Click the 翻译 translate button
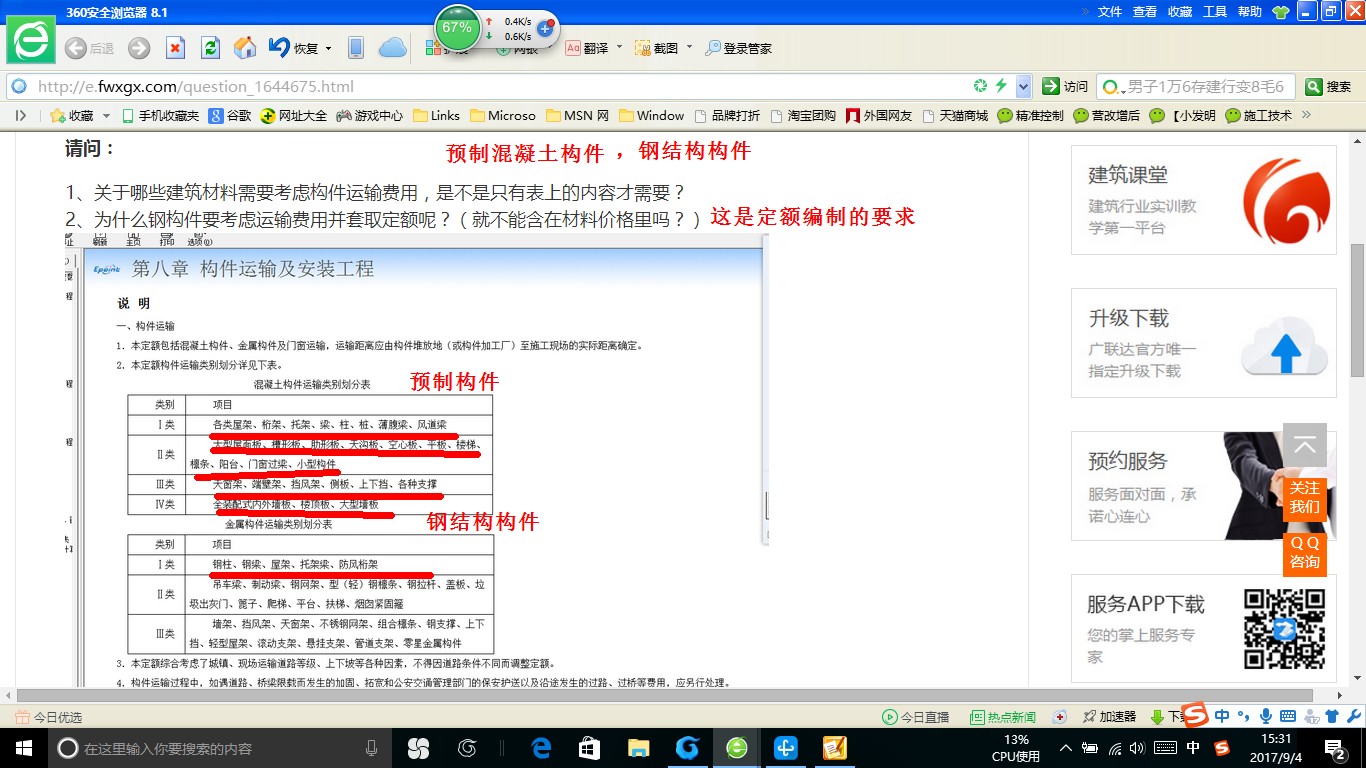The height and width of the screenshot is (768, 1366). pyautogui.click(x=588, y=48)
